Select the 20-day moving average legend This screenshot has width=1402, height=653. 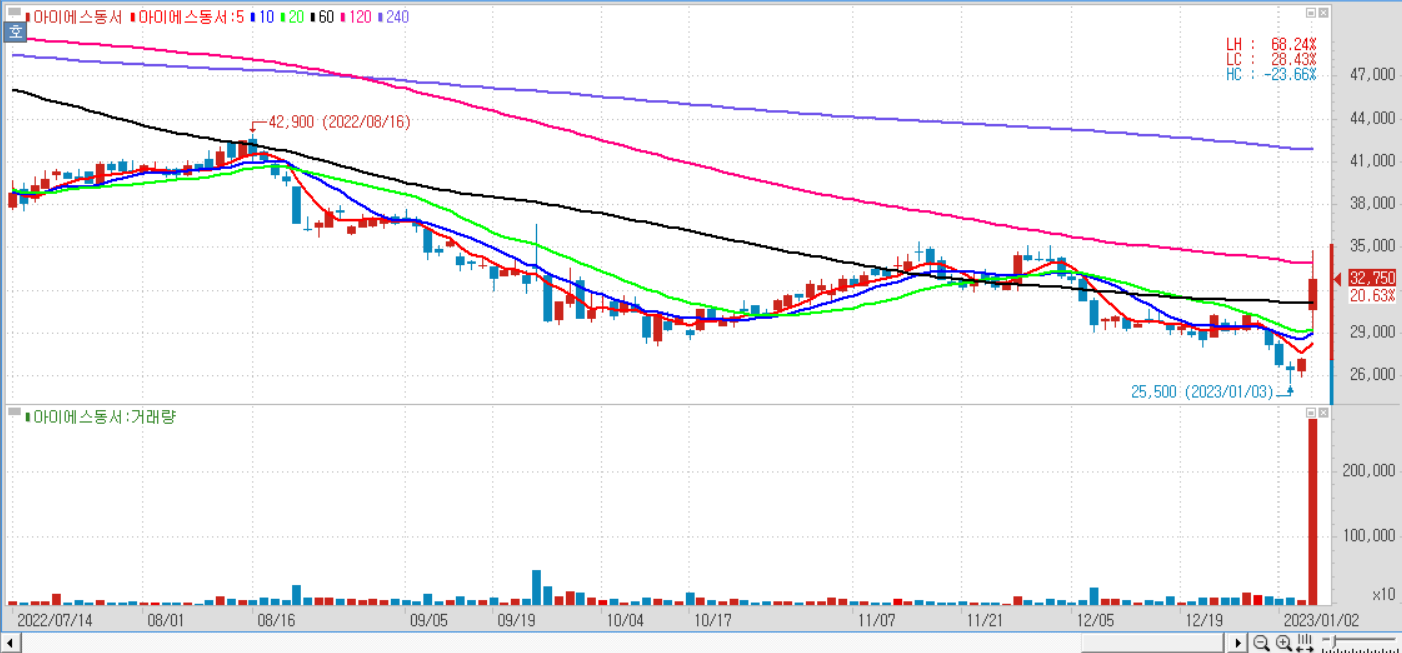click(294, 17)
